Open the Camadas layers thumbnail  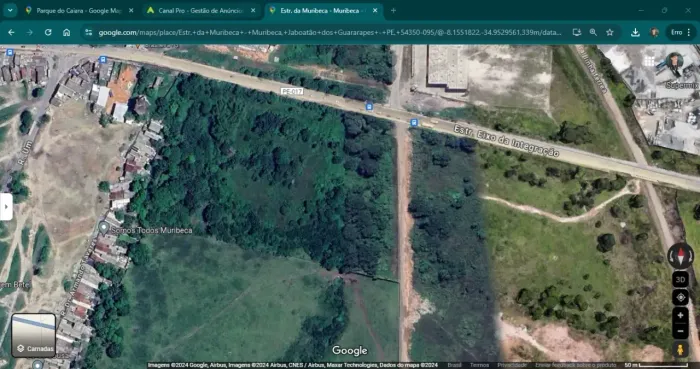34,335
